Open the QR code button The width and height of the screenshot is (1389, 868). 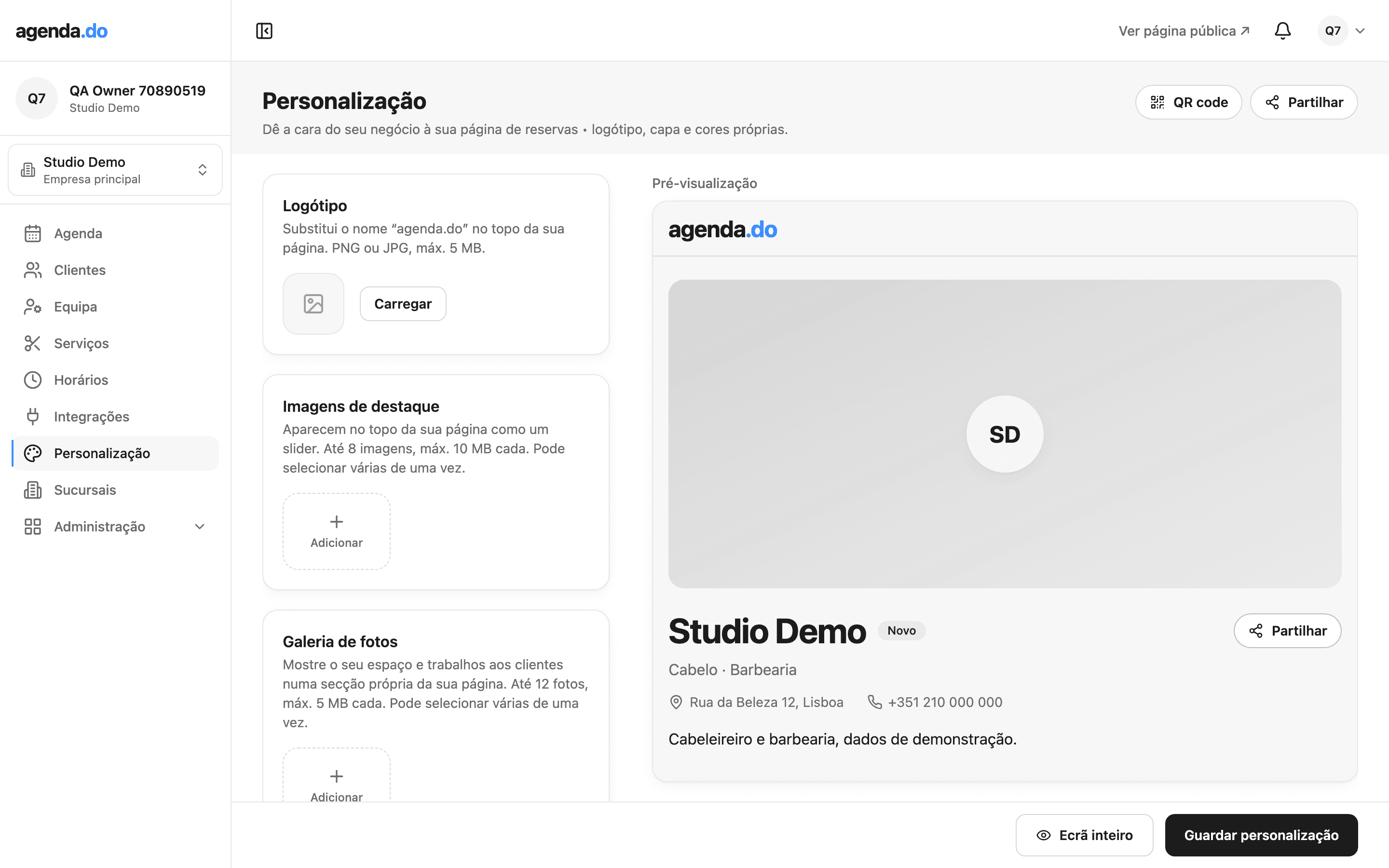(x=1188, y=102)
